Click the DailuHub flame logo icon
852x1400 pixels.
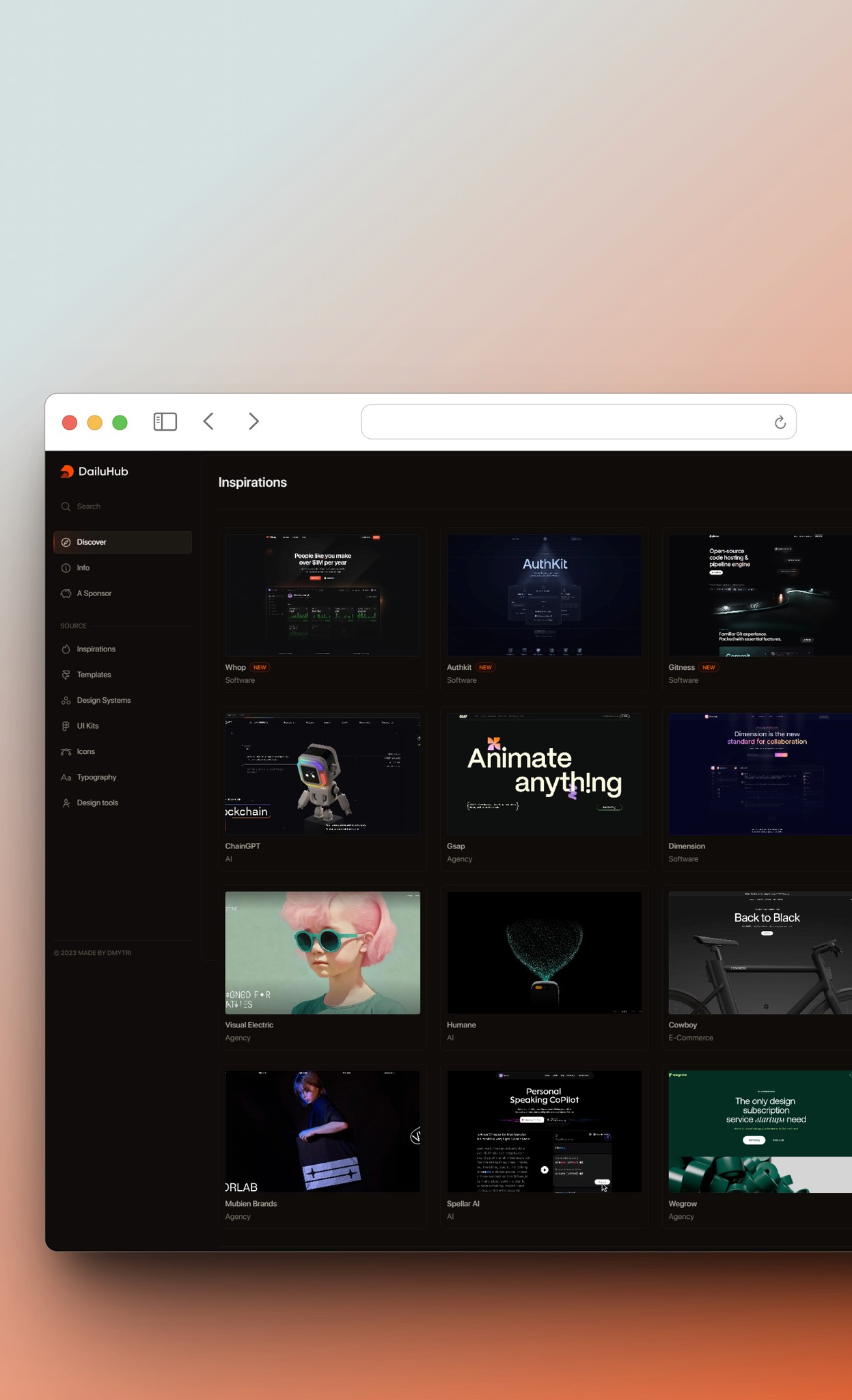point(67,471)
